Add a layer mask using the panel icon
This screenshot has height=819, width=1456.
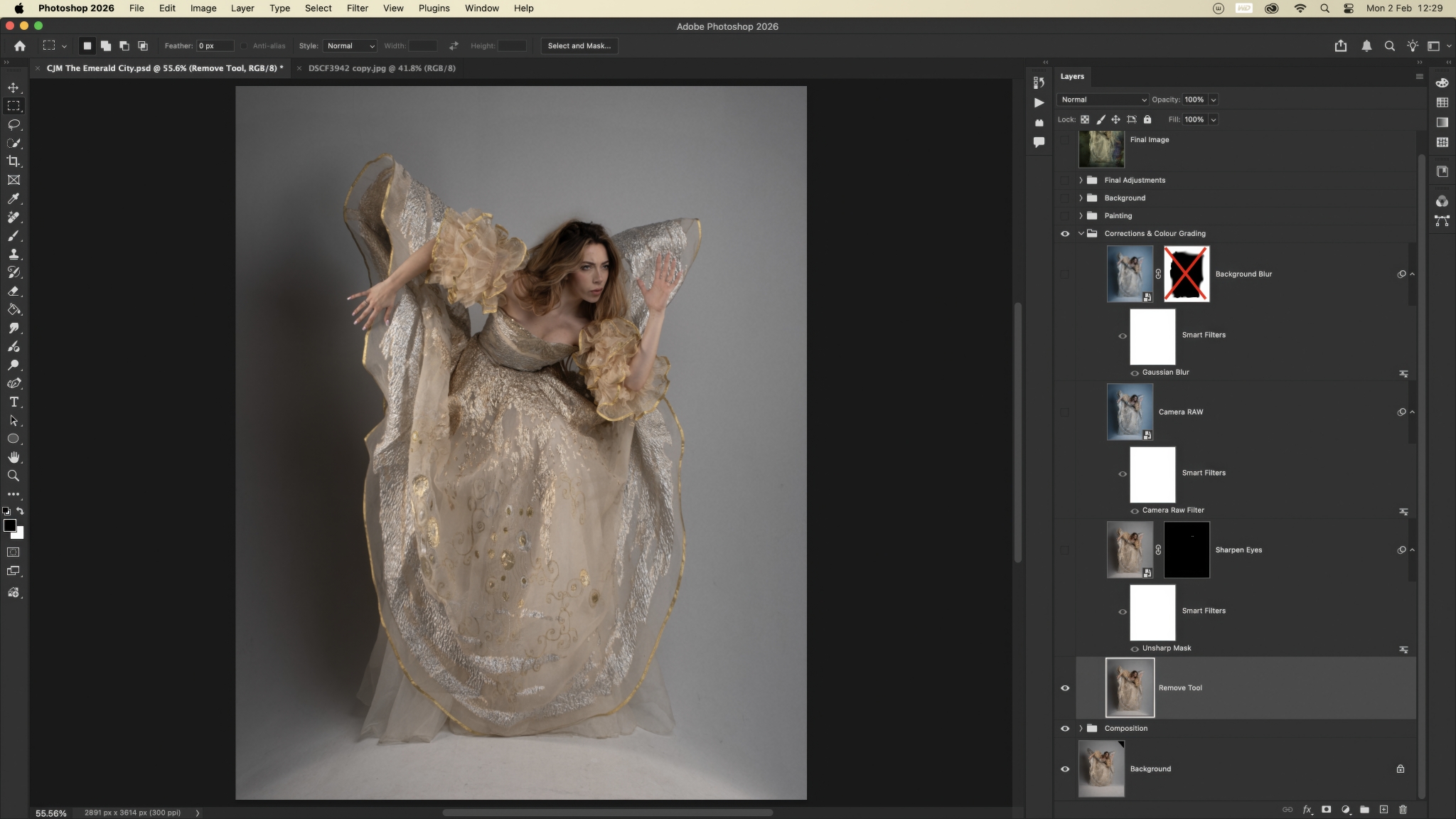click(1326, 809)
